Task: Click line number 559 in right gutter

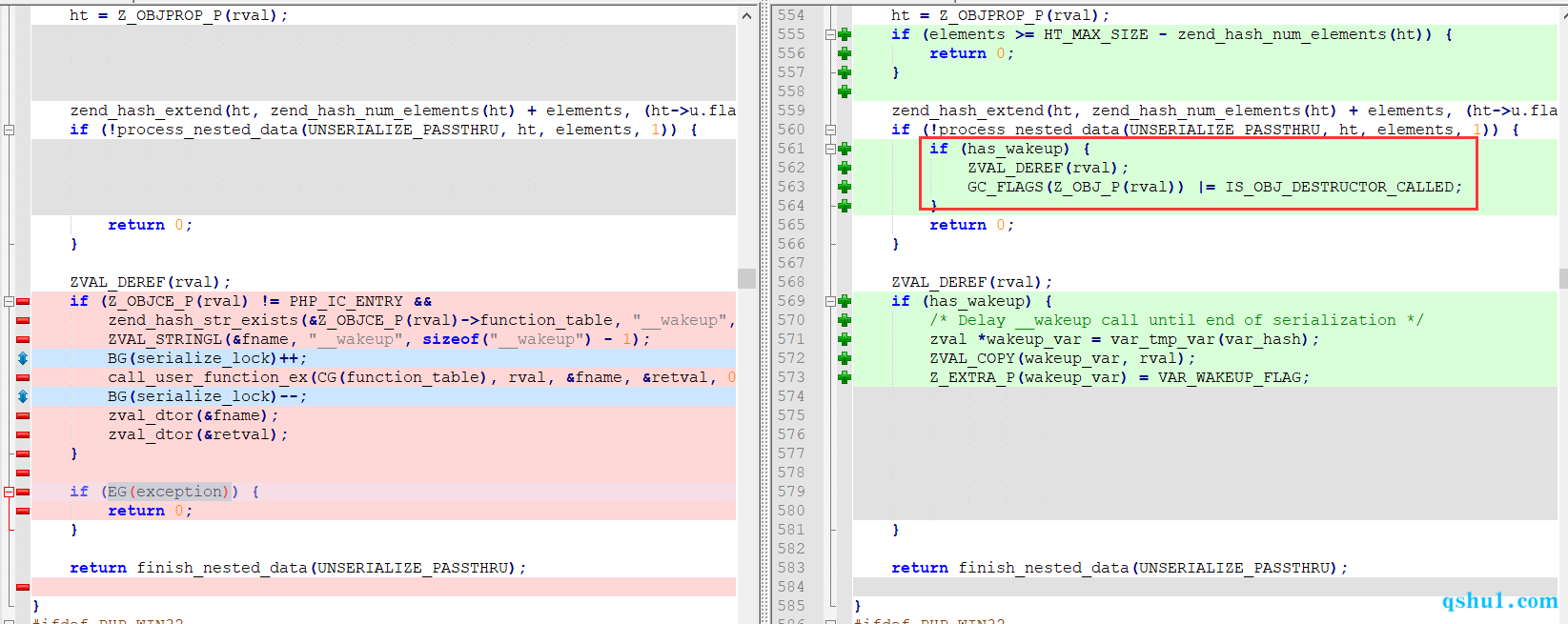Action: (790, 111)
